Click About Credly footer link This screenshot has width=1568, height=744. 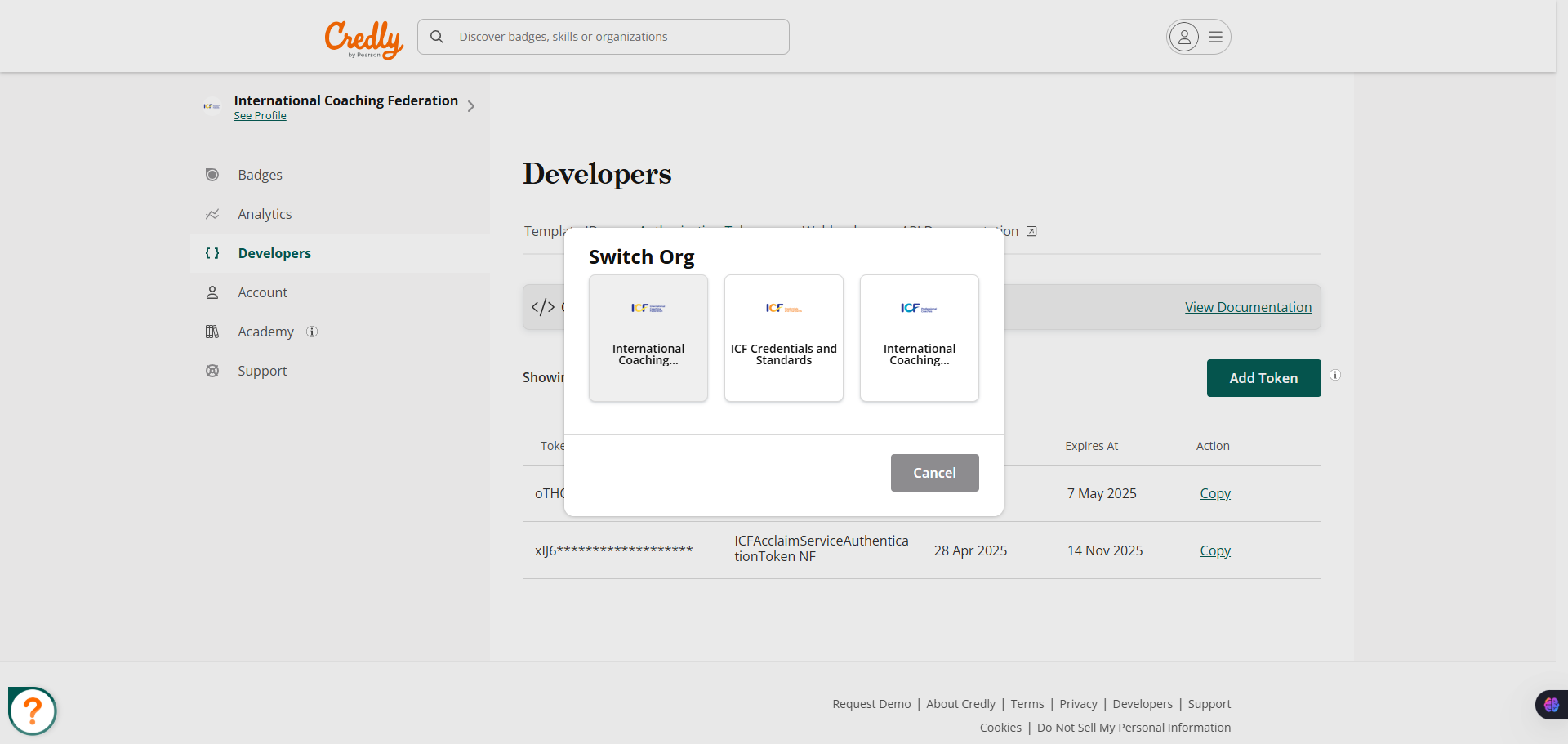click(x=961, y=704)
